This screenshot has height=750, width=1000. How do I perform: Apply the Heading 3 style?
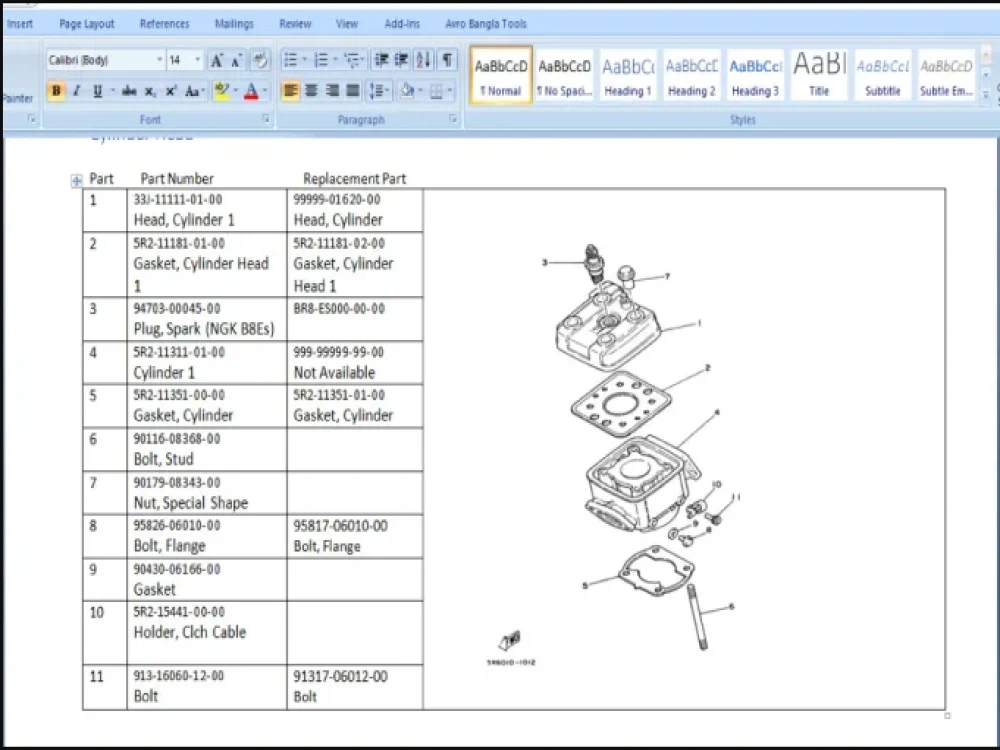(x=755, y=75)
